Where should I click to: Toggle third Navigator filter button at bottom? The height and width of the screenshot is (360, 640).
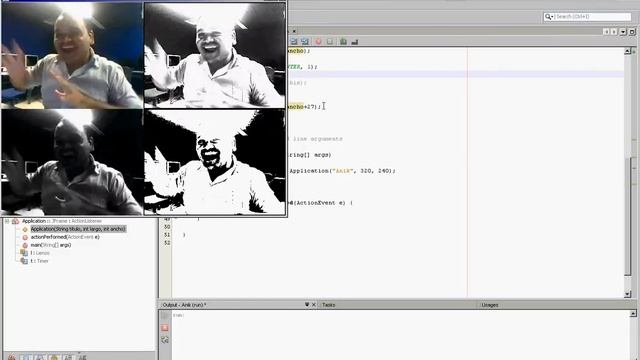40,358
